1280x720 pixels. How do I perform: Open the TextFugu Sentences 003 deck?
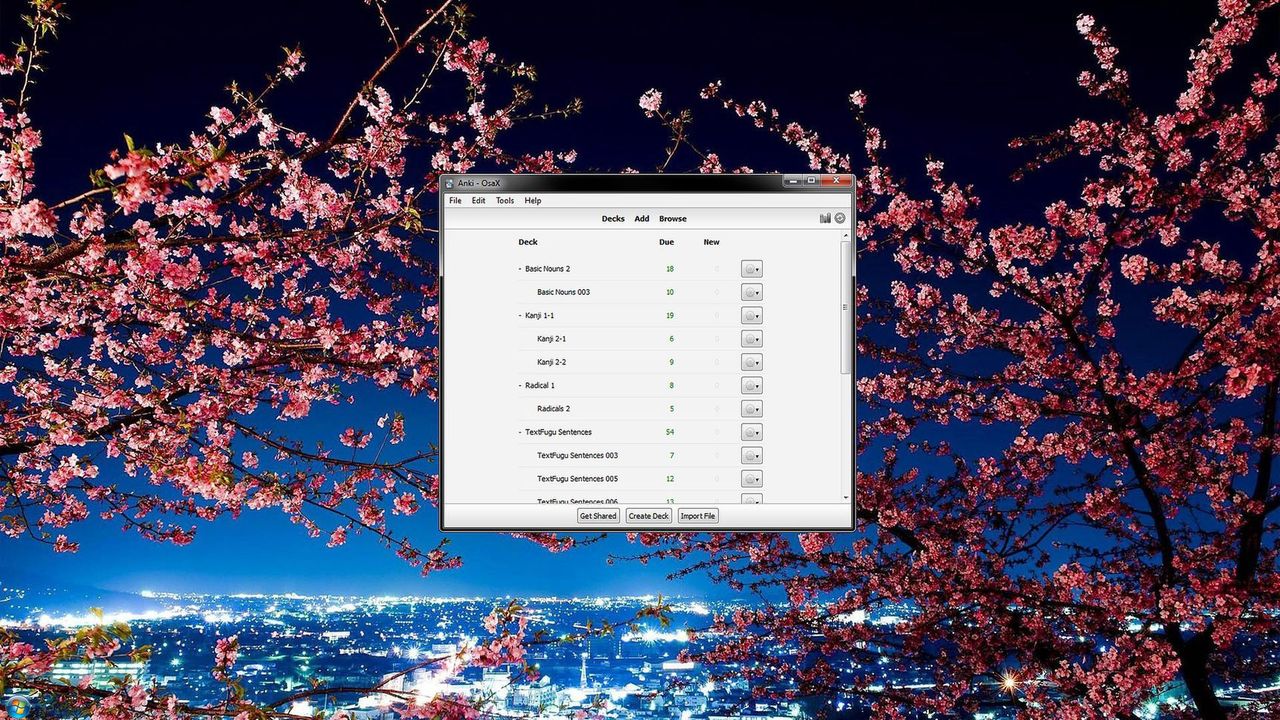click(577, 455)
